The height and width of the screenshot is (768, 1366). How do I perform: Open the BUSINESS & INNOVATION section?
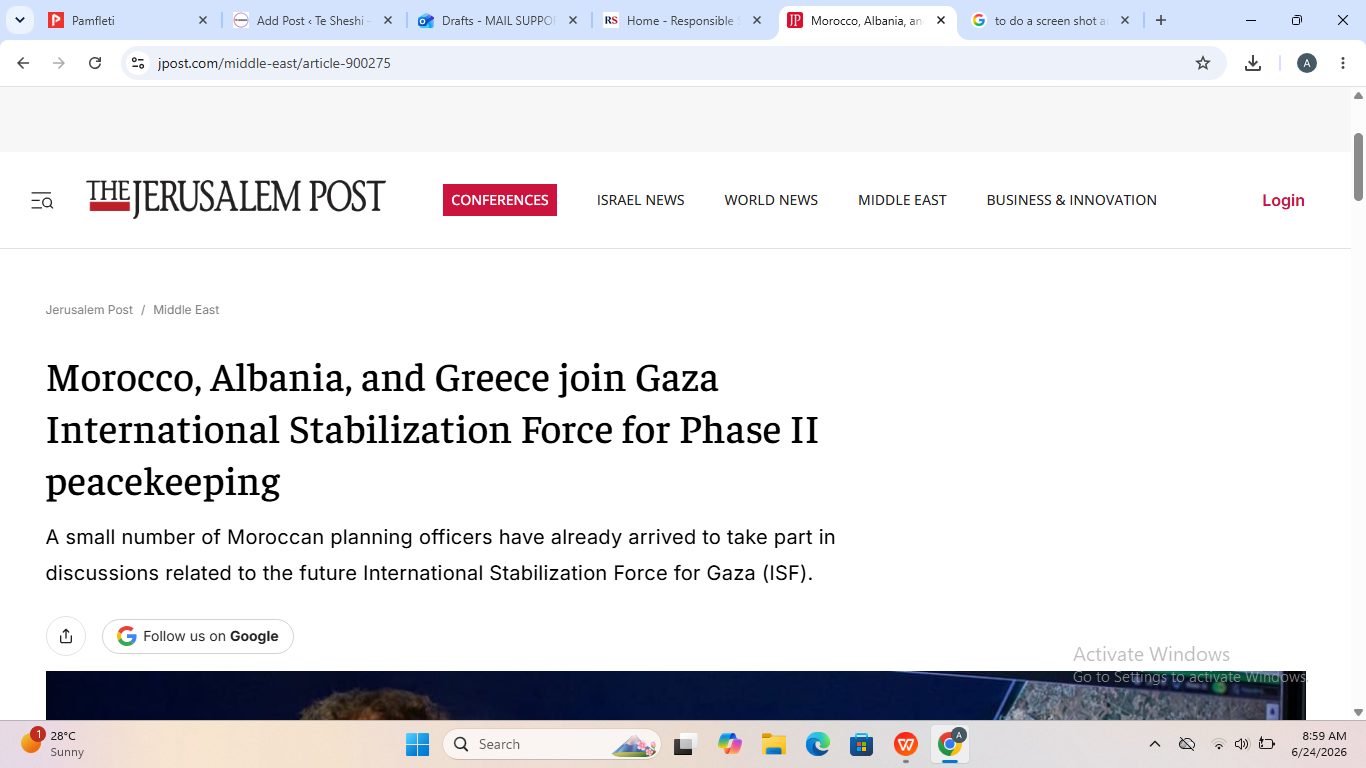[1072, 200]
